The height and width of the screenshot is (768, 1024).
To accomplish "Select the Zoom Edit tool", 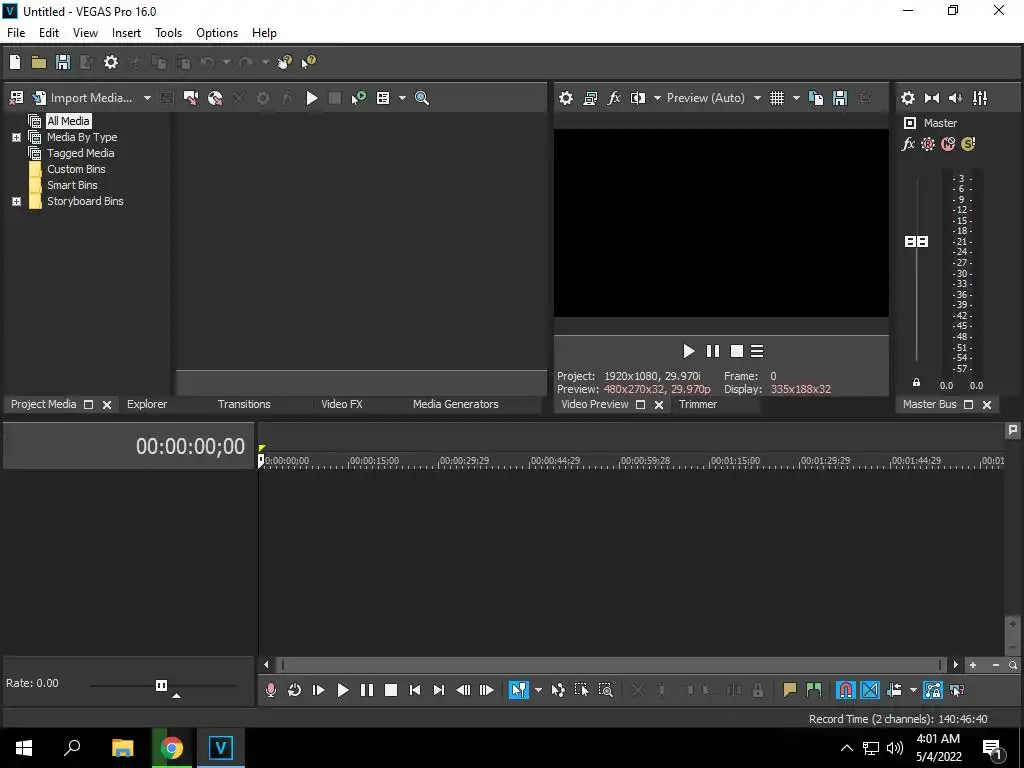I will pos(605,690).
